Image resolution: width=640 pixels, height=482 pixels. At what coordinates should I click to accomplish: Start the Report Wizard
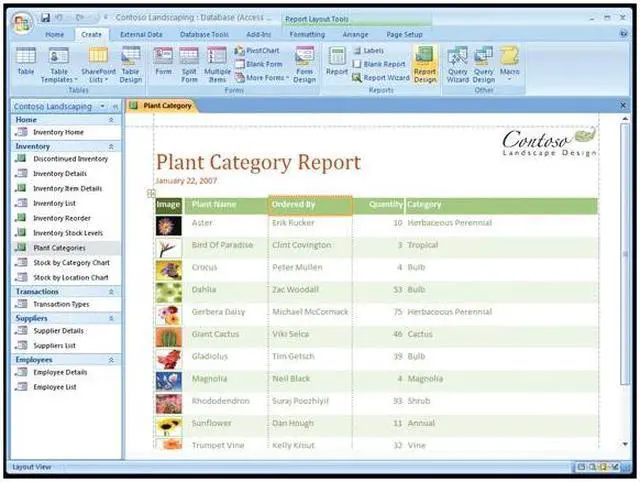385,77
